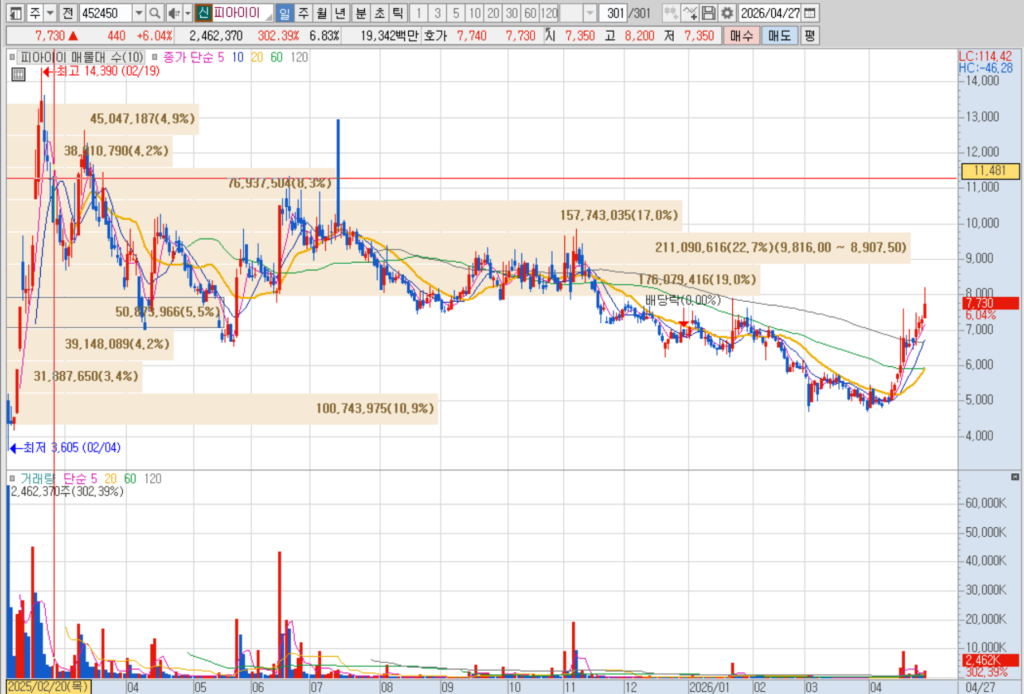
Task: Click the blue 10 moving-average label
Action: [x=238, y=57]
